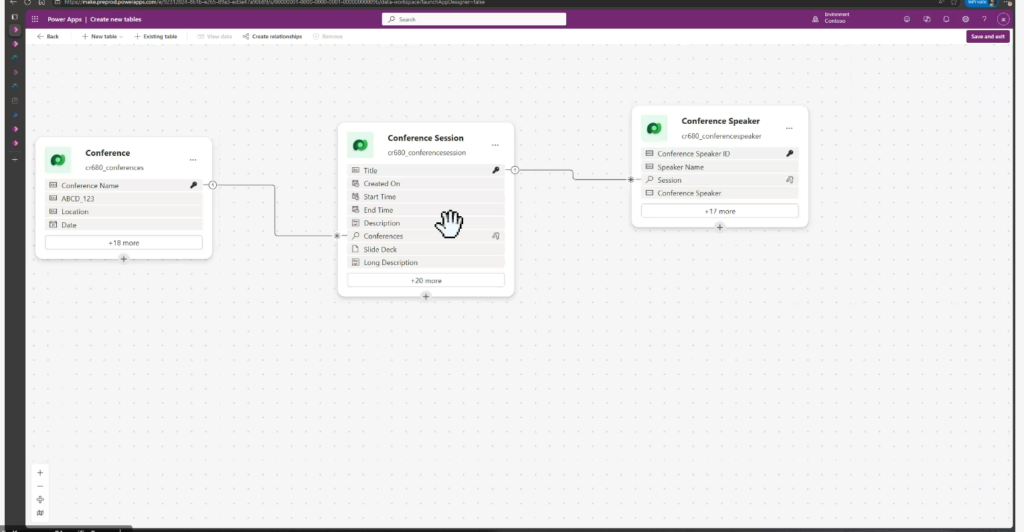The width and height of the screenshot is (1024, 532).
Task: Fit the diagram to view
Action: (40, 499)
